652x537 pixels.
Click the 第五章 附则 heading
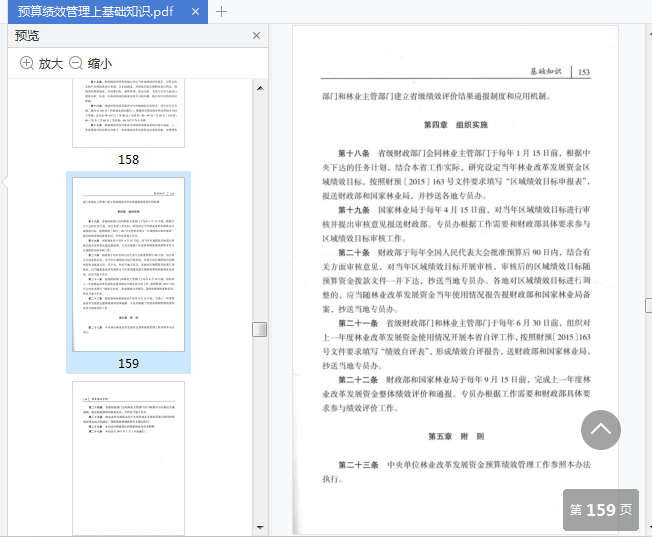[x=456, y=436]
